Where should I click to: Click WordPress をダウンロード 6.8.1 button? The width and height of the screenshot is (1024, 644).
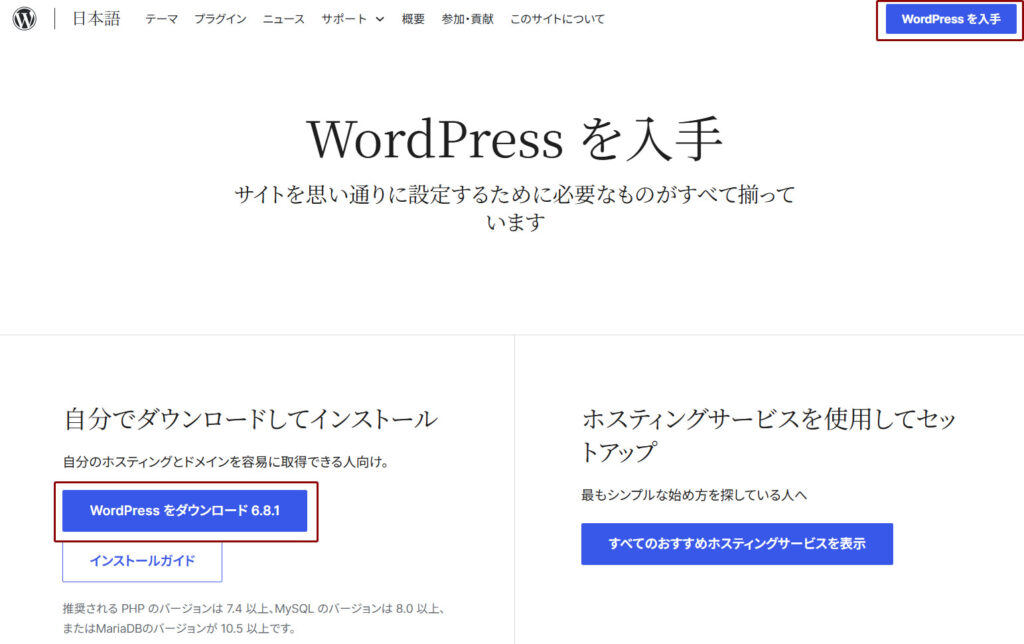pyautogui.click(x=185, y=511)
